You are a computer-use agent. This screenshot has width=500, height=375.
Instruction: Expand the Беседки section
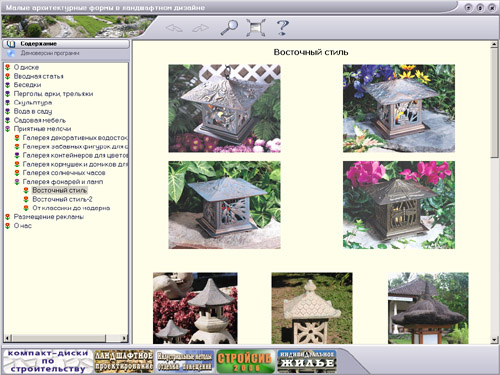click(27, 85)
